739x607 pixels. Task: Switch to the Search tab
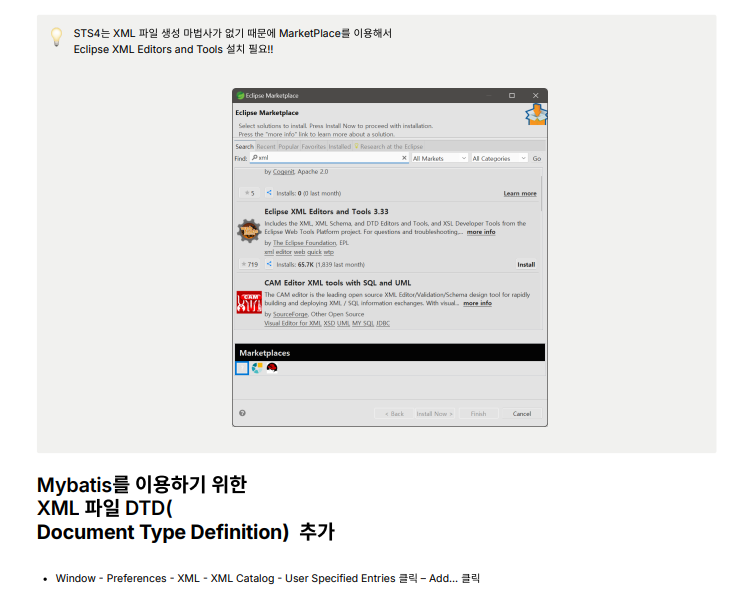(x=245, y=147)
